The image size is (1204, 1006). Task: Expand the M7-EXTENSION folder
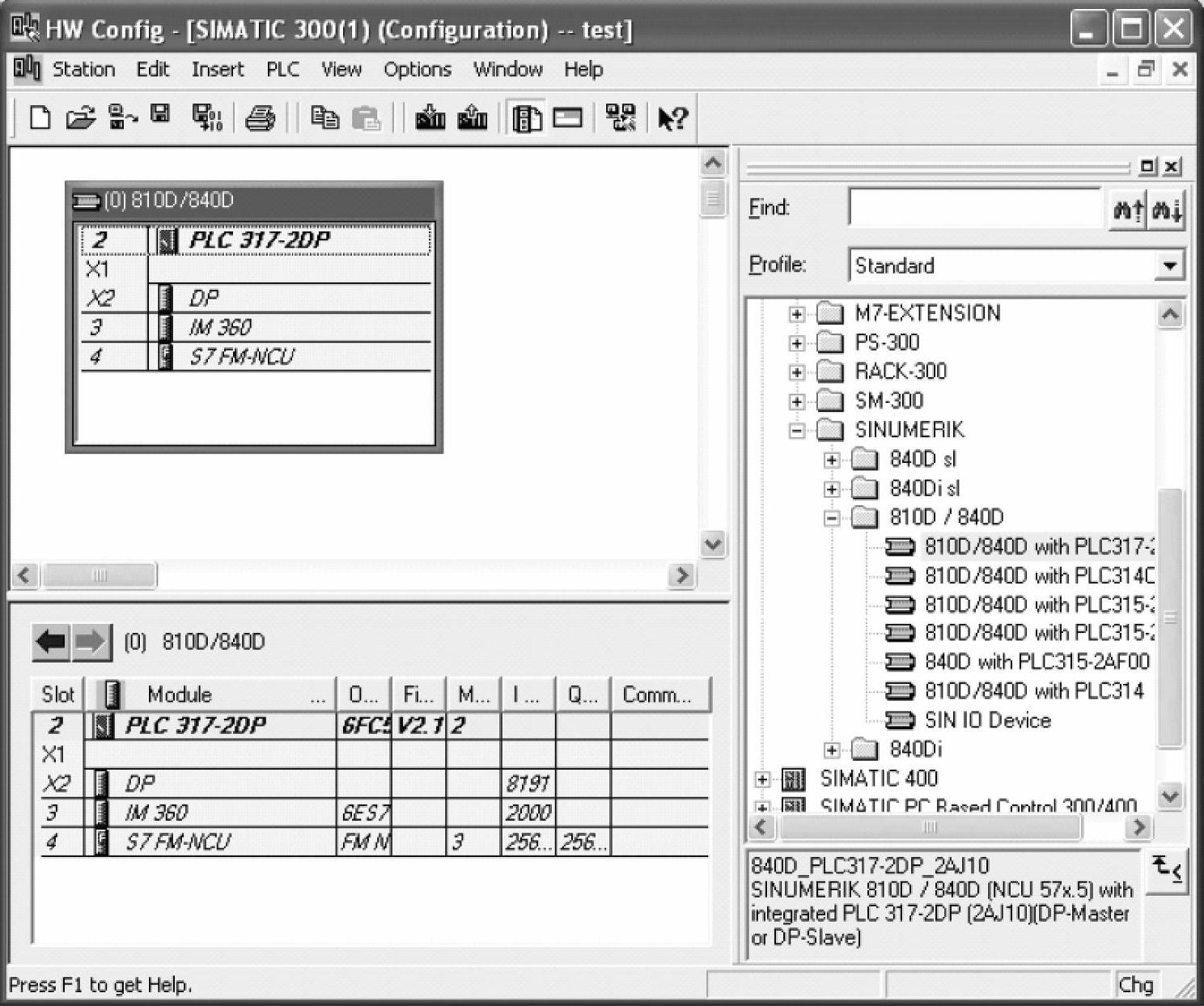click(797, 314)
